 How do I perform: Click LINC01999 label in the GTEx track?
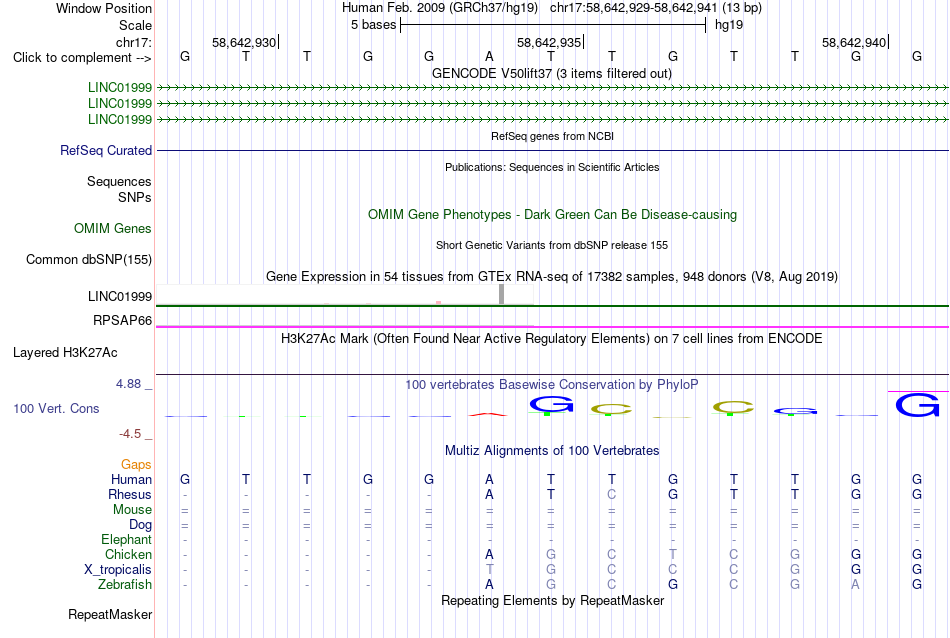pyautogui.click(x=120, y=296)
